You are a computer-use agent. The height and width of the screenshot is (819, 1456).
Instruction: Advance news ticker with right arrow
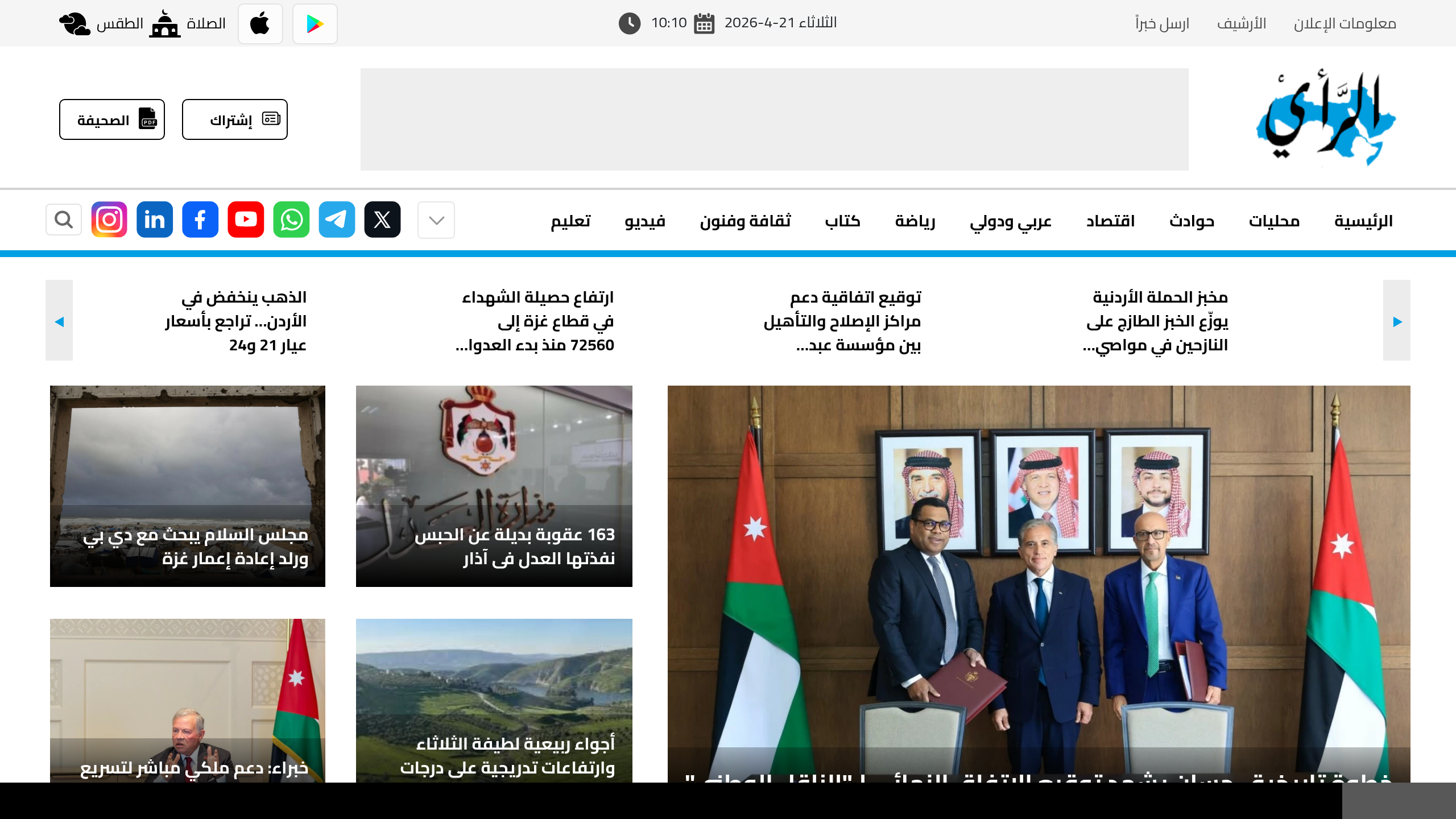pyautogui.click(x=1397, y=320)
